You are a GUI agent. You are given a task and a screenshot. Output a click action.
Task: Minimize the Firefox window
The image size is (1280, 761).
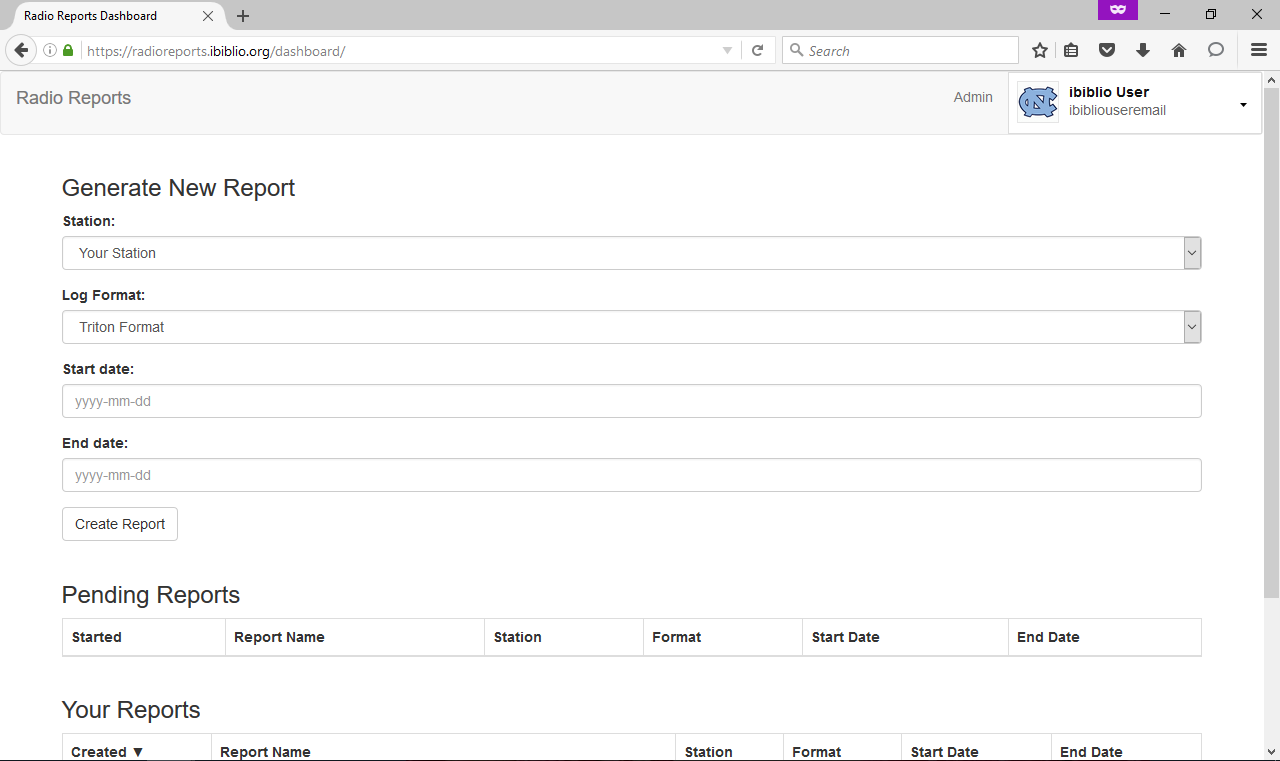[1165, 14]
